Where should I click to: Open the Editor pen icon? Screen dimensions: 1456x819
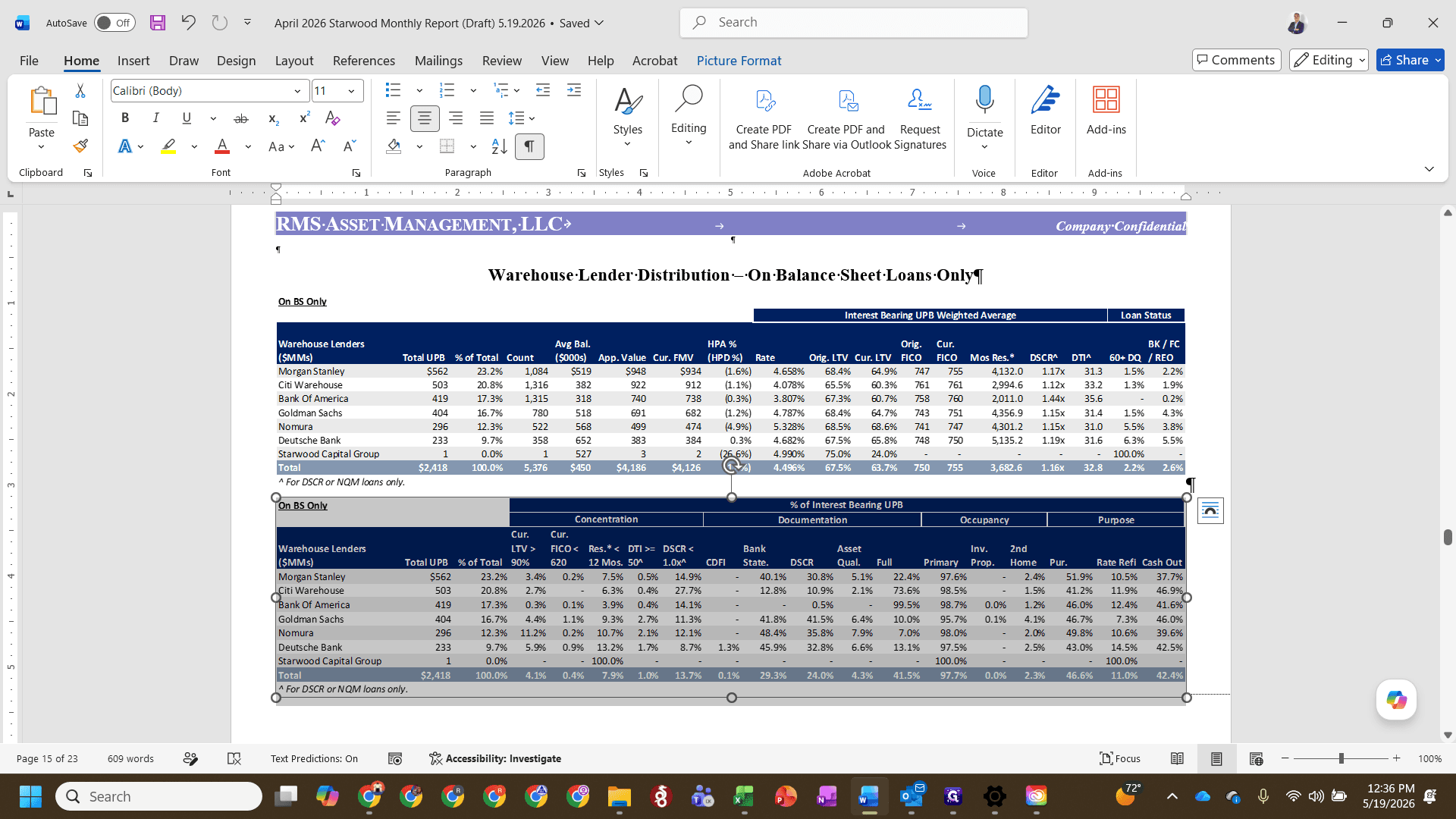[x=1046, y=100]
